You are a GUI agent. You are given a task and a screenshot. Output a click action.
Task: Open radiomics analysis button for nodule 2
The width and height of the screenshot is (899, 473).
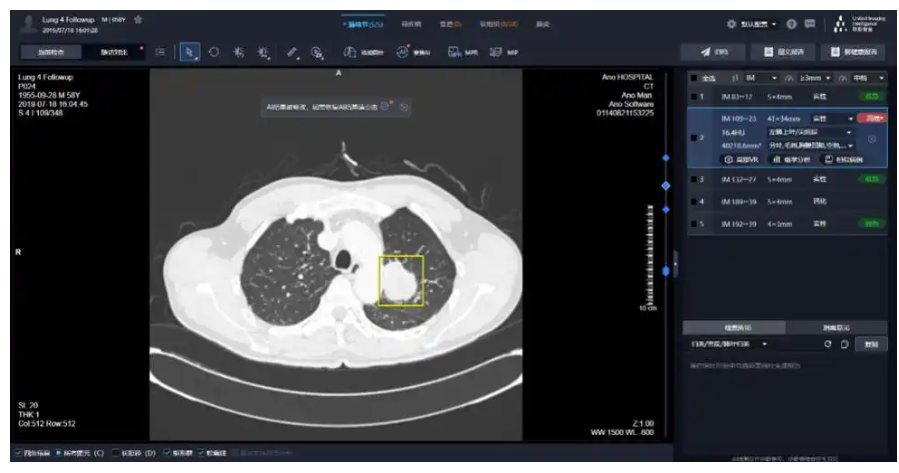[792, 159]
